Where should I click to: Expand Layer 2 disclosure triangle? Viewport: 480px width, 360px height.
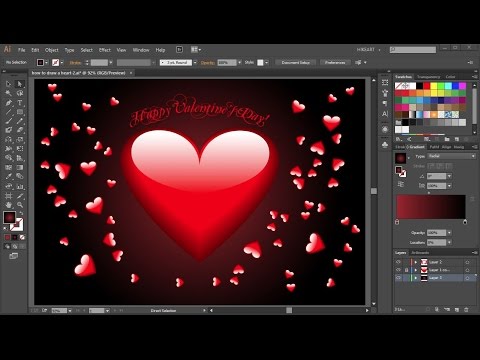[x=415, y=262]
